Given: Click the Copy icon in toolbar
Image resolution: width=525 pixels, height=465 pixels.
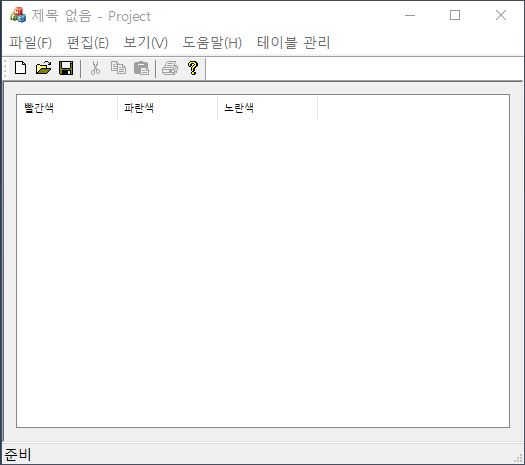Looking at the screenshot, I should tap(119, 68).
